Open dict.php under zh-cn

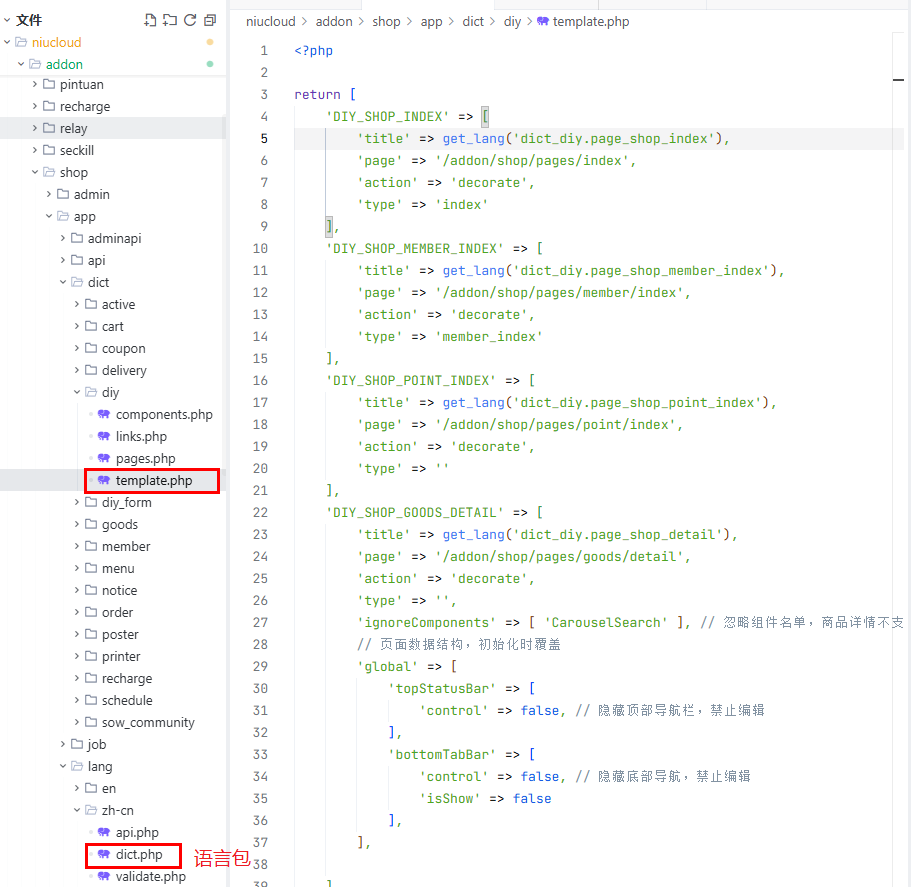click(x=138, y=854)
